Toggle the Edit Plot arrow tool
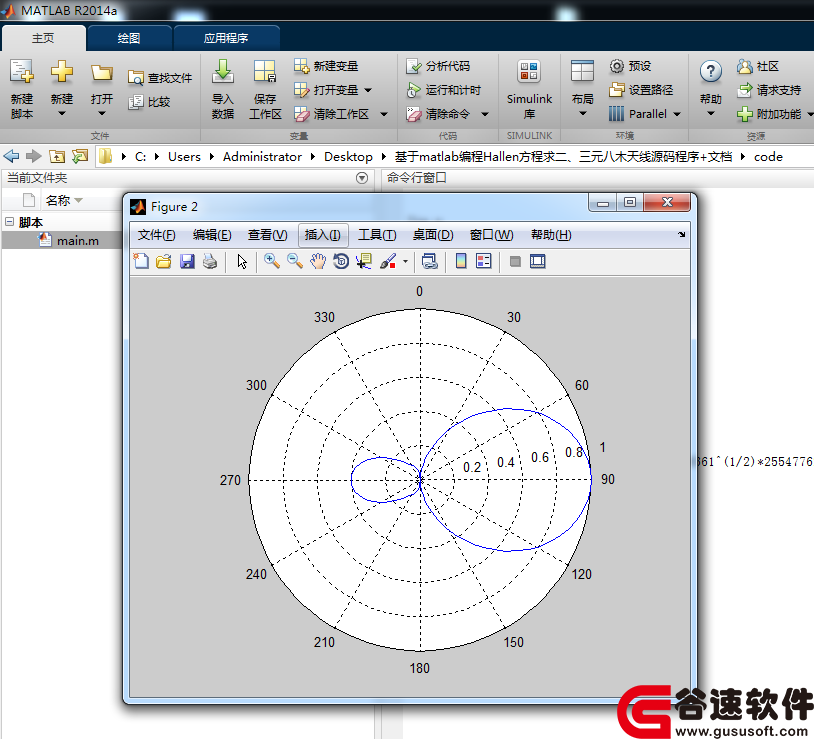This screenshot has height=739, width=814. click(242, 261)
